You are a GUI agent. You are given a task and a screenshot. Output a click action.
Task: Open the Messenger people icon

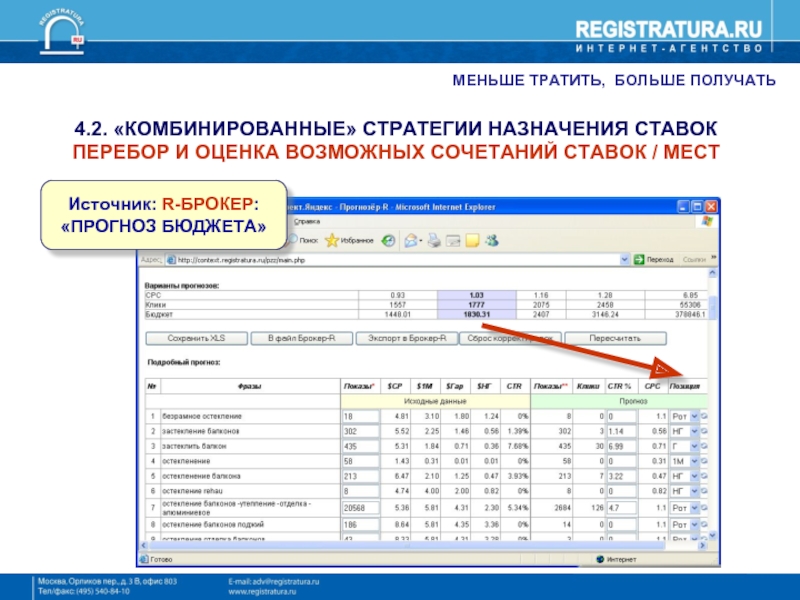point(492,240)
